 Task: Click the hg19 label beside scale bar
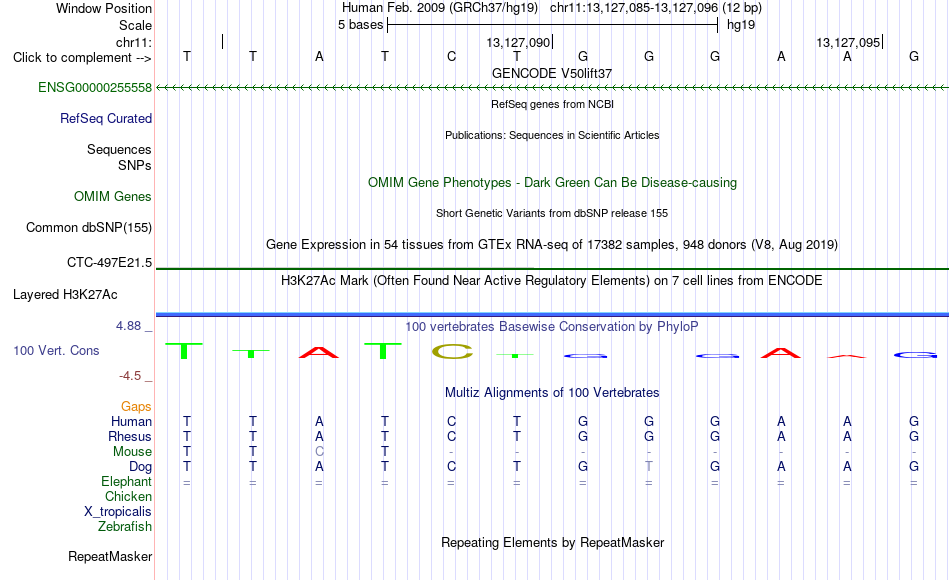[741, 25]
